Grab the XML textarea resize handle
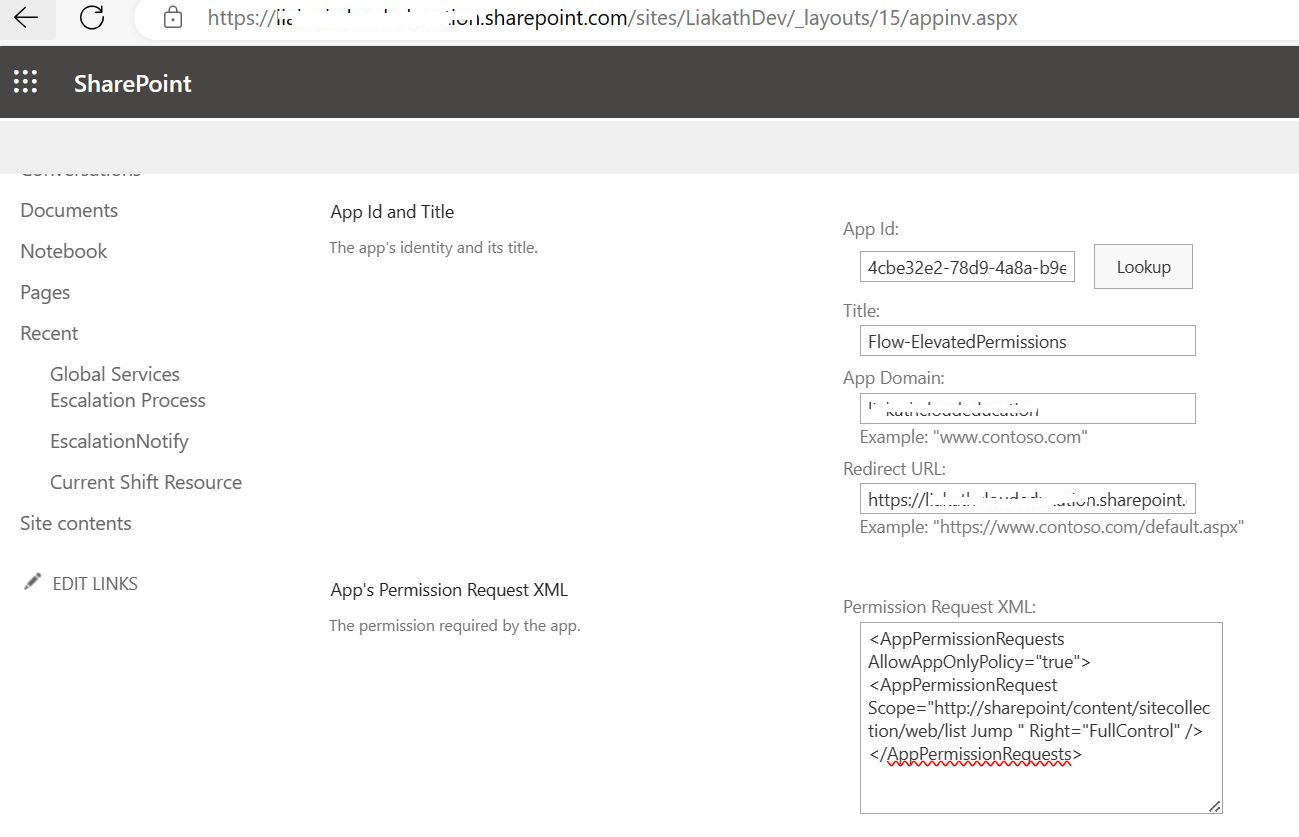Screen dimensions: 1299x837 pos(1214,805)
